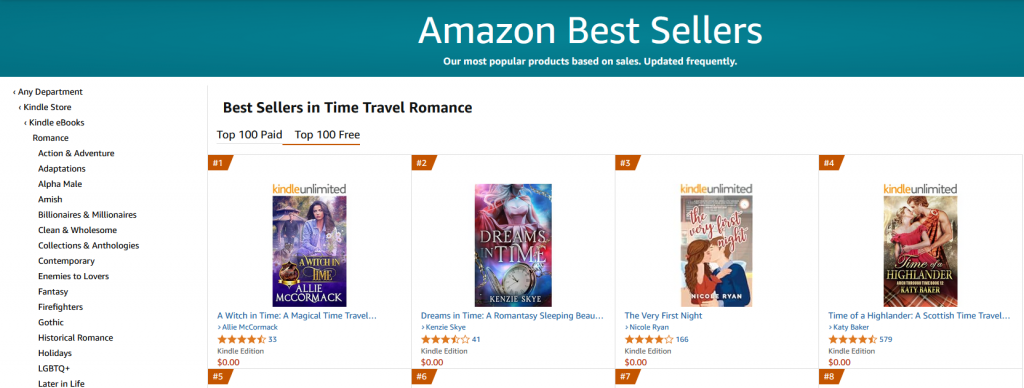Navigate up to Kindle Store
1024x388 pixels.
tap(45, 107)
